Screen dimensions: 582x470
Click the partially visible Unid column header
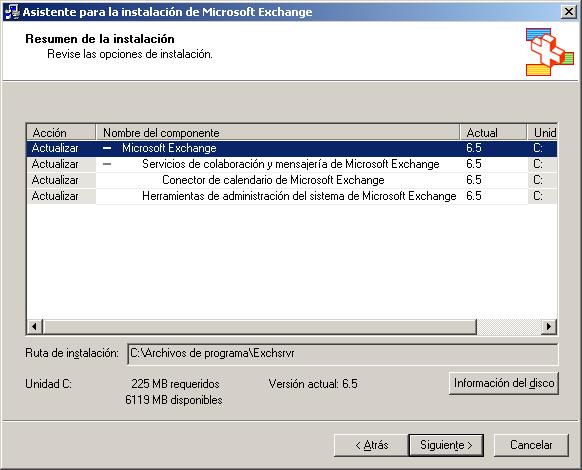542,132
